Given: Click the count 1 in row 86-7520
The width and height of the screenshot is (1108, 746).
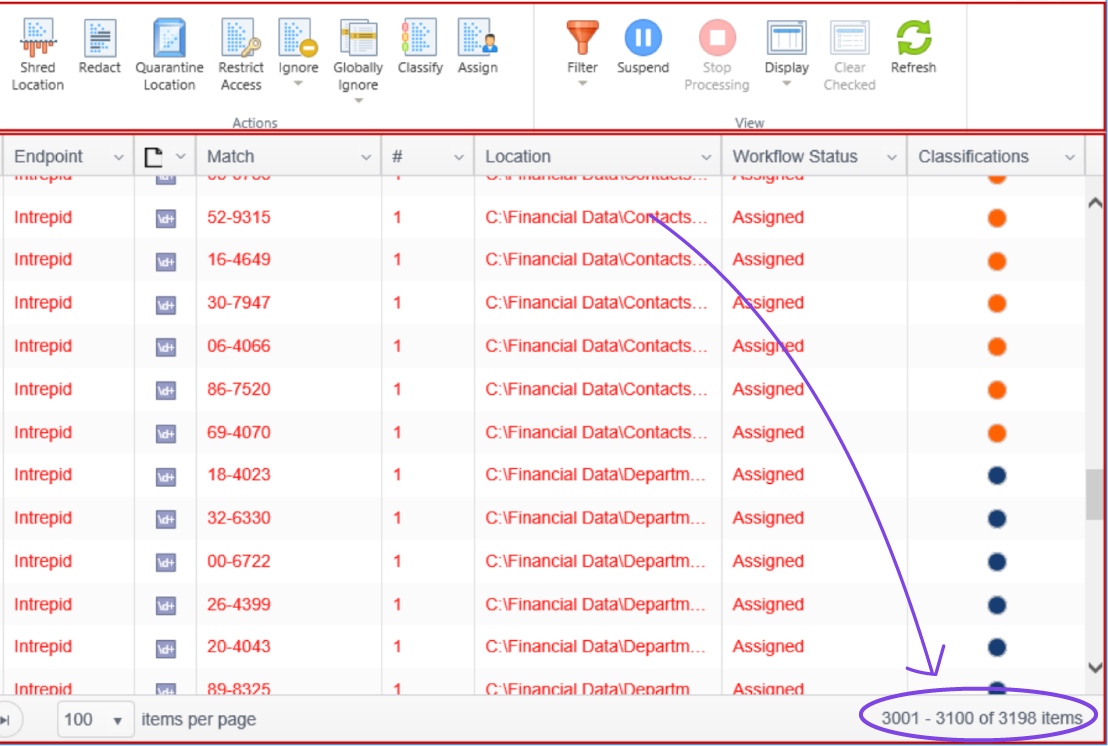Looking at the screenshot, I should pos(397,389).
